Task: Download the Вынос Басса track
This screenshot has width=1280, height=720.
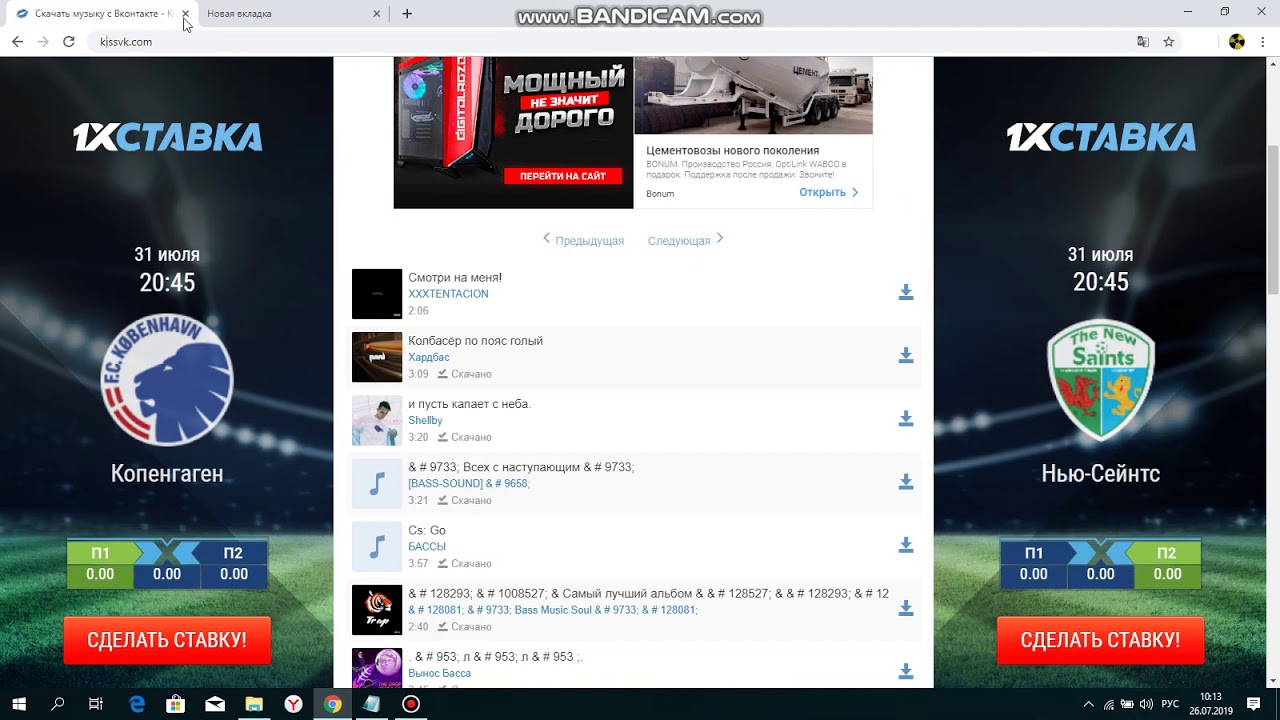Action: pyautogui.click(x=906, y=671)
